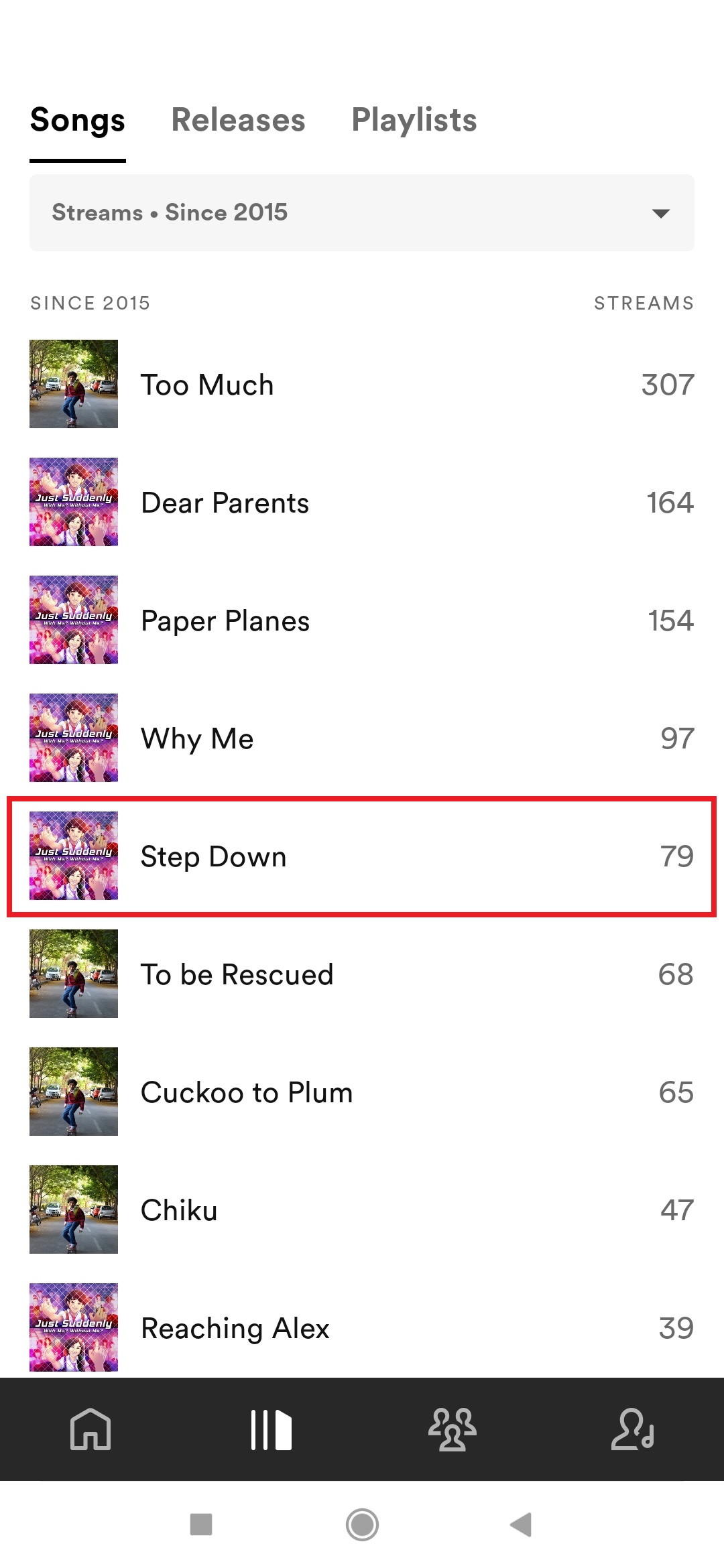Viewport: 724px width, 1568px height.
Task: Expand the Streams filter dropdown arrow
Action: click(x=661, y=213)
